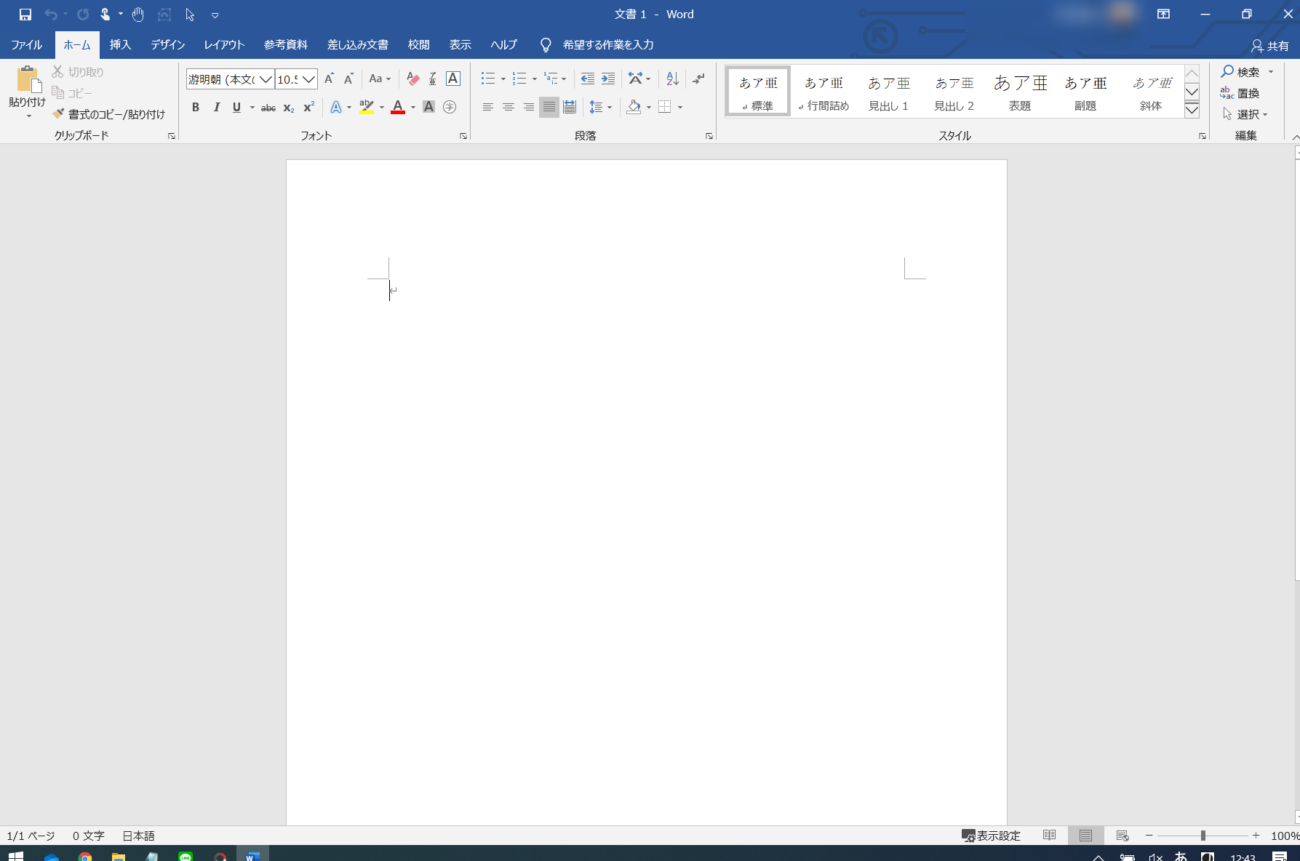The image size is (1300, 861).
Task: Toggle Bold formatting
Action: 195,107
